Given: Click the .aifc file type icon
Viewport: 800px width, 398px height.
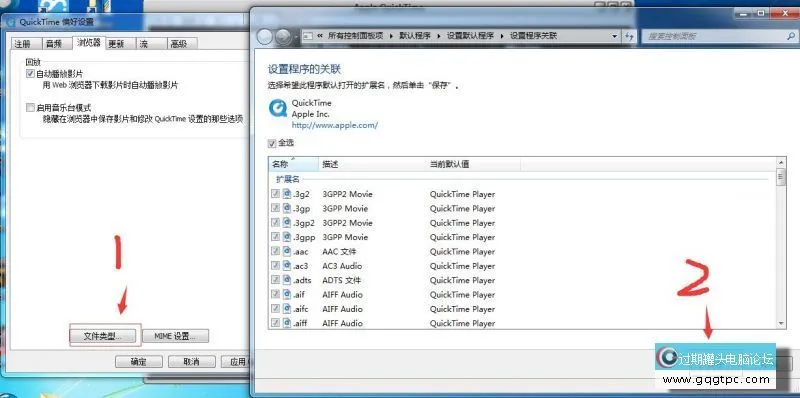Looking at the screenshot, I should [x=287, y=308].
